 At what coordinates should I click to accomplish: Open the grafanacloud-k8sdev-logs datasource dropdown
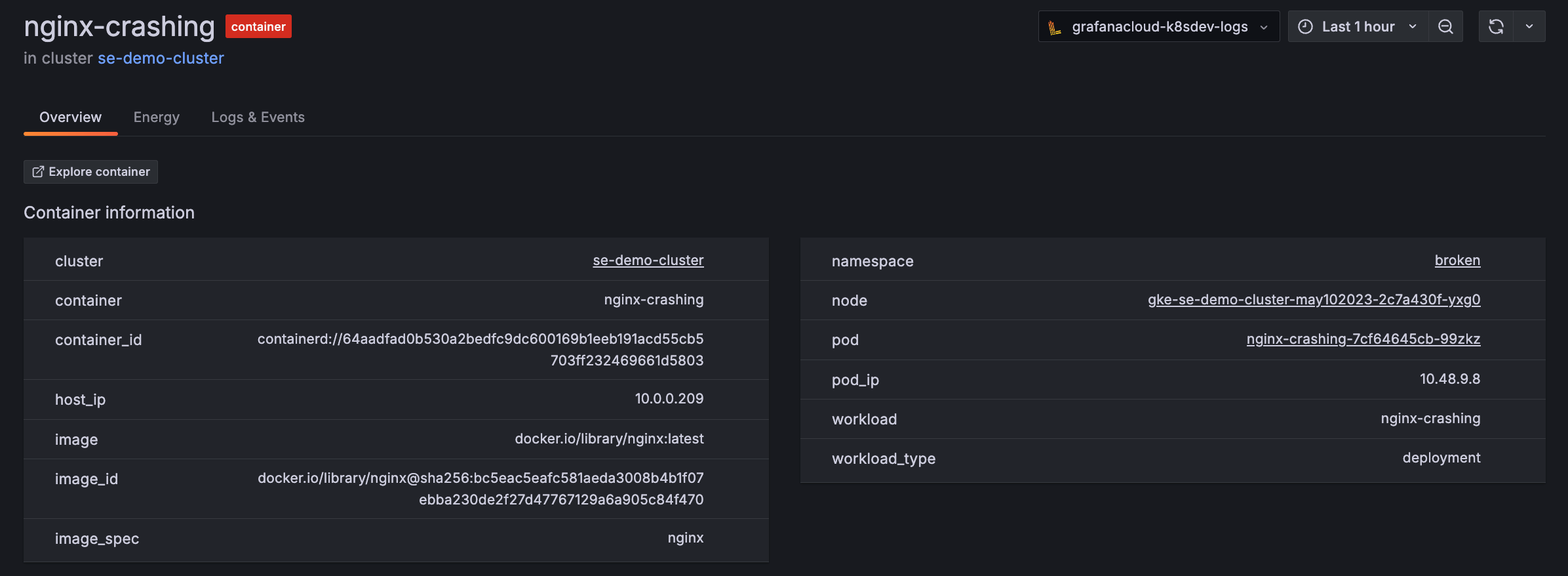tap(1158, 27)
